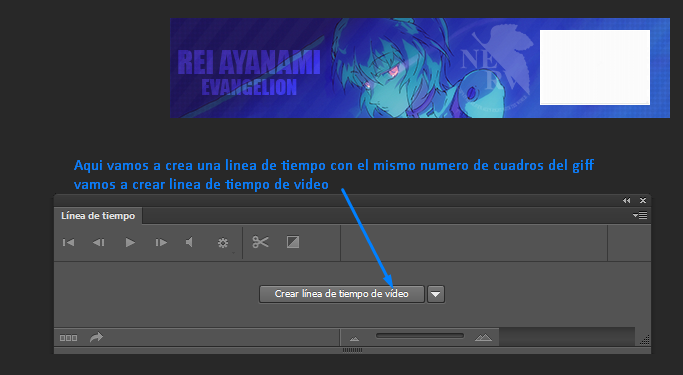Open the timeline panel options menu

pyautogui.click(x=640, y=215)
